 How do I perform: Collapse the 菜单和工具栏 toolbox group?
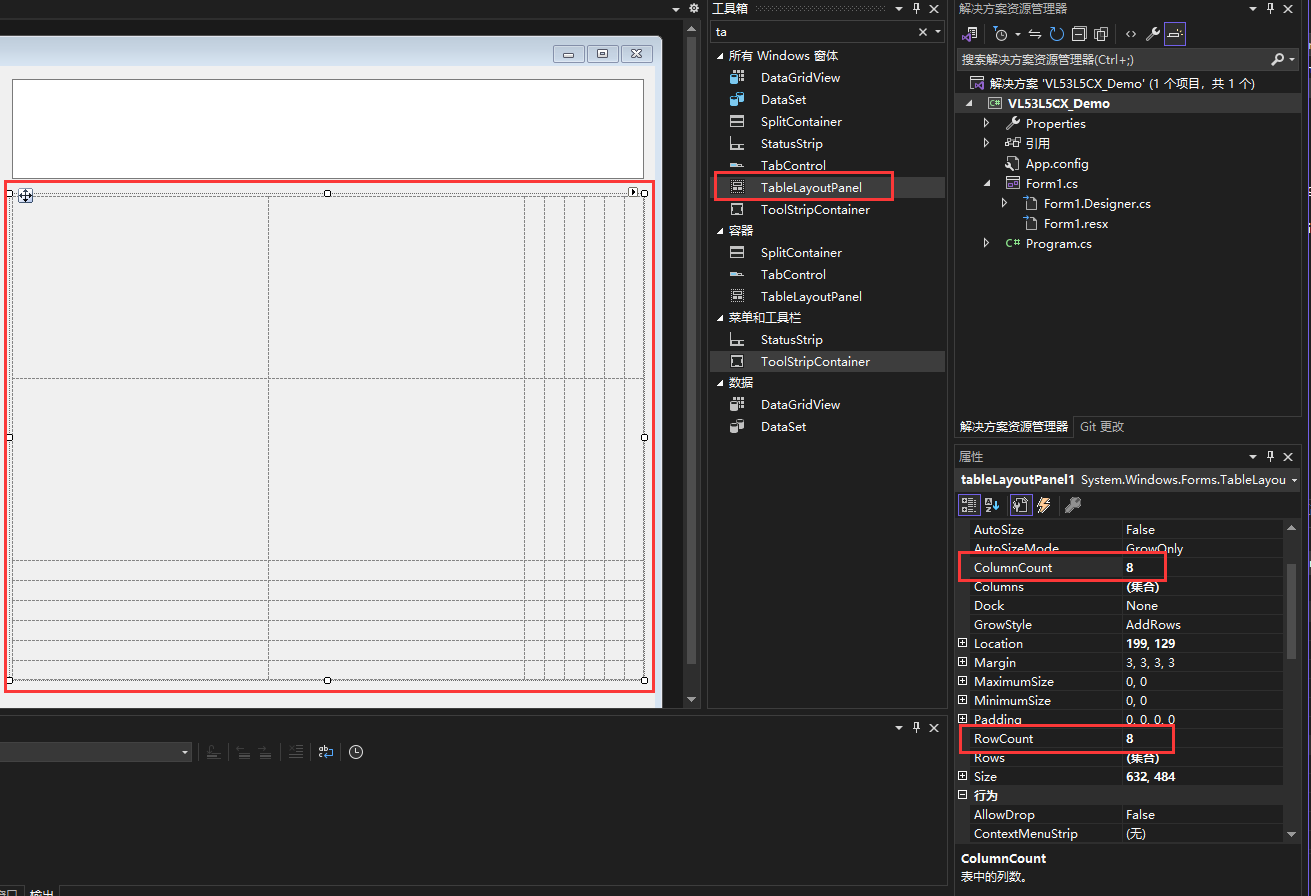719,318
